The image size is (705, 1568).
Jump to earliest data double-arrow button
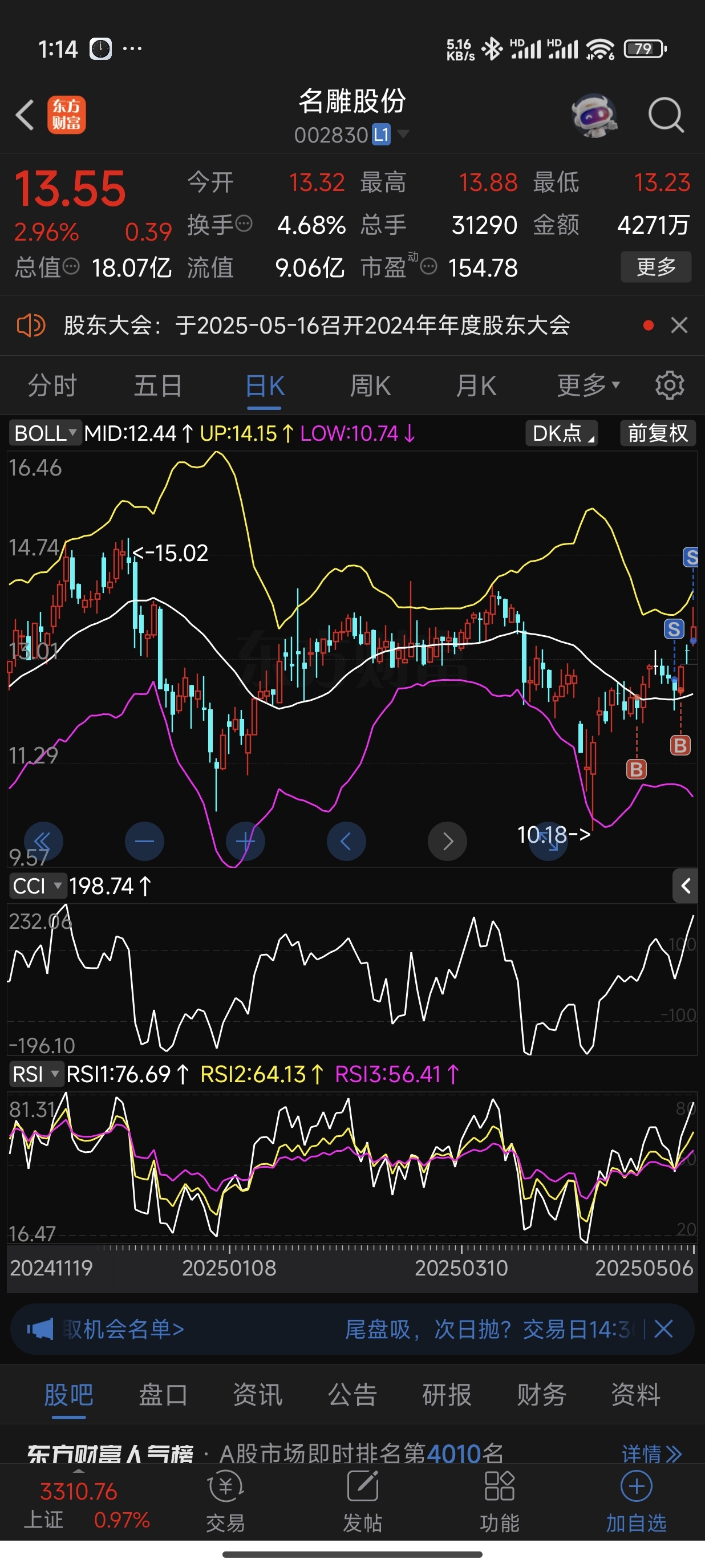click(x=43, y=841)
